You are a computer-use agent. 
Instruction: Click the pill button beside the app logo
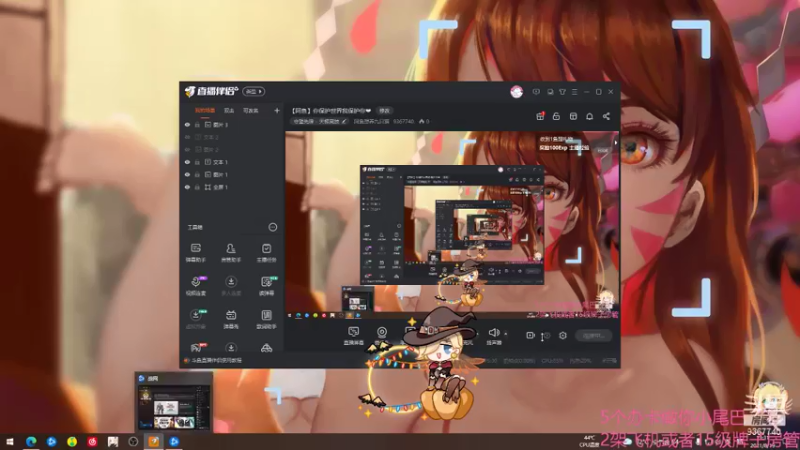(x=254, y=92)
